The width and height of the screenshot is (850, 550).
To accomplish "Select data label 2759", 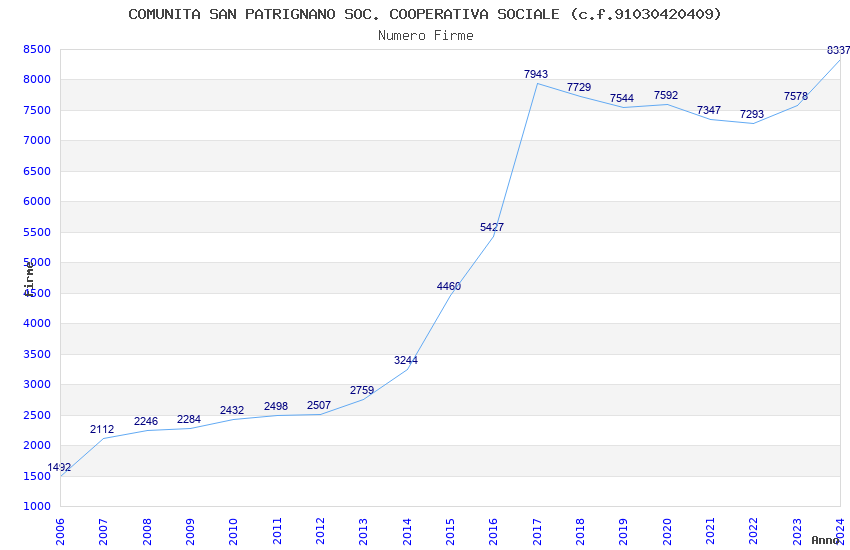I will tap(362, 390).
